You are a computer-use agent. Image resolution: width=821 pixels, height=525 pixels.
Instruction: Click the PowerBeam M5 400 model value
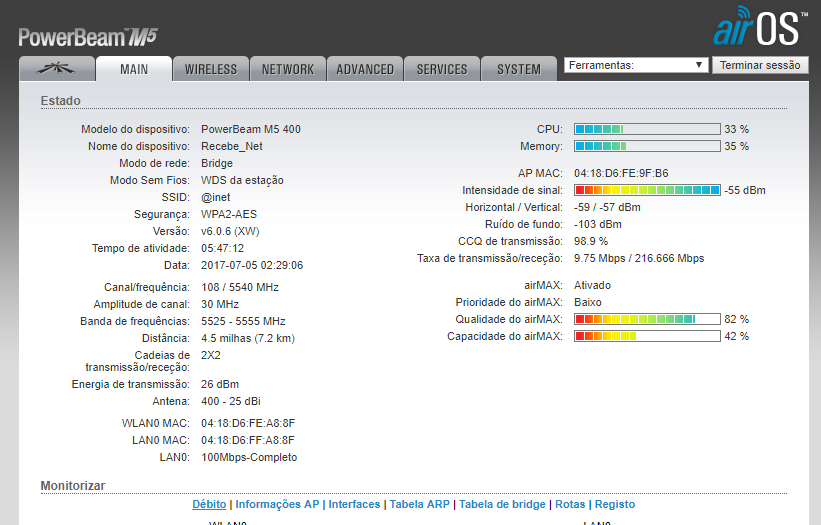click(251, 129)
